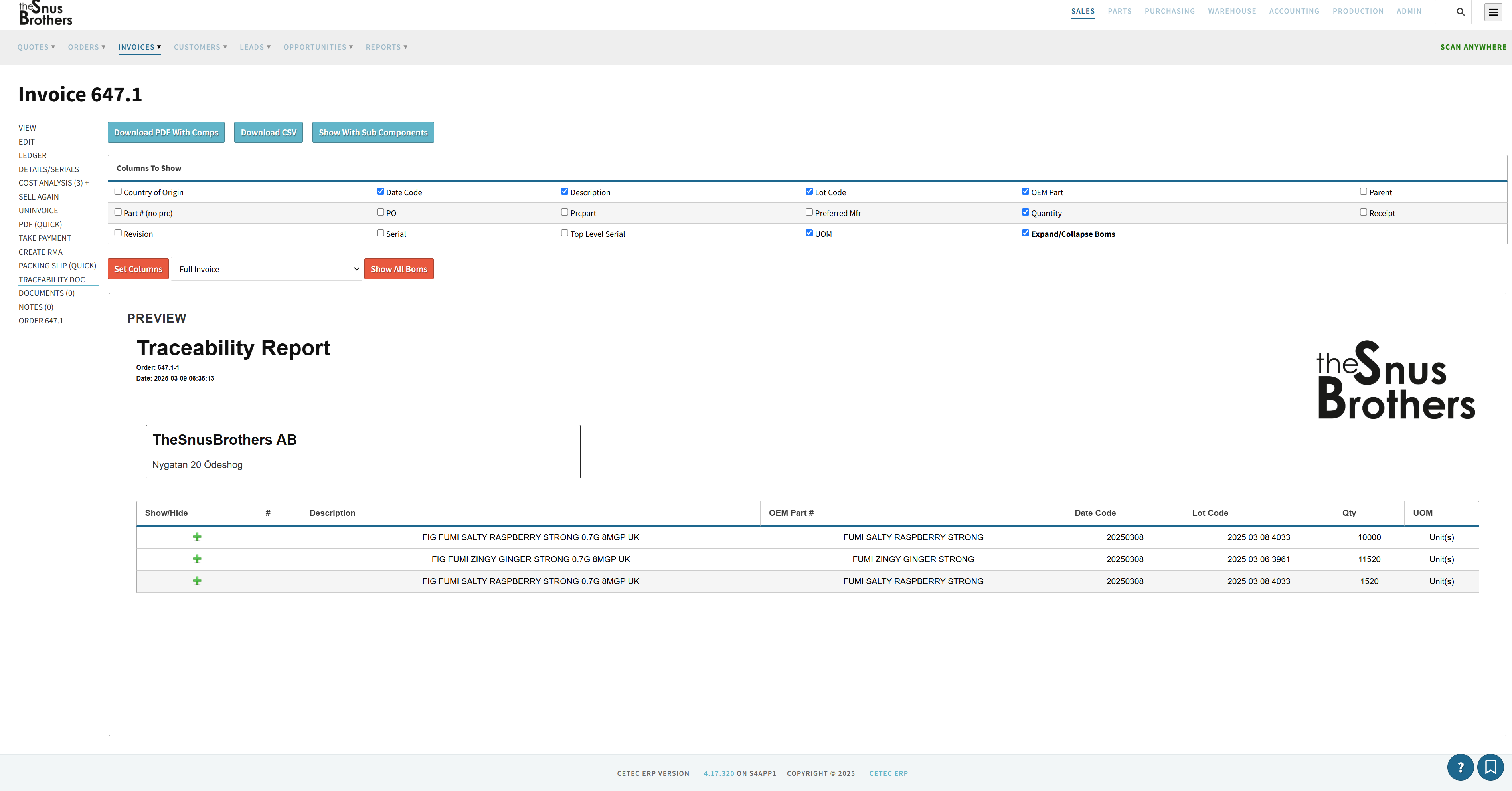Switch to the Warehouse module tab
Image resolution: width=1512 pixels, height=791 pixels.
(1232, 11)
